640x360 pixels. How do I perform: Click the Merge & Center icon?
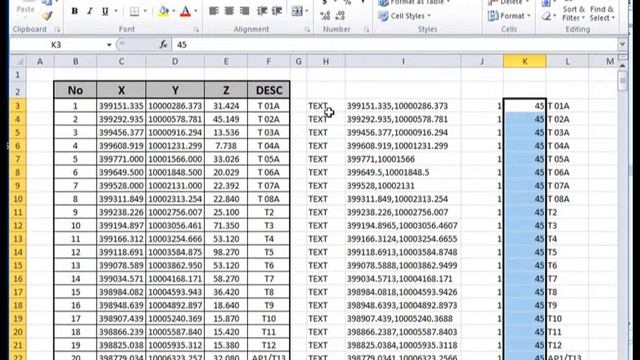[297, 11]
